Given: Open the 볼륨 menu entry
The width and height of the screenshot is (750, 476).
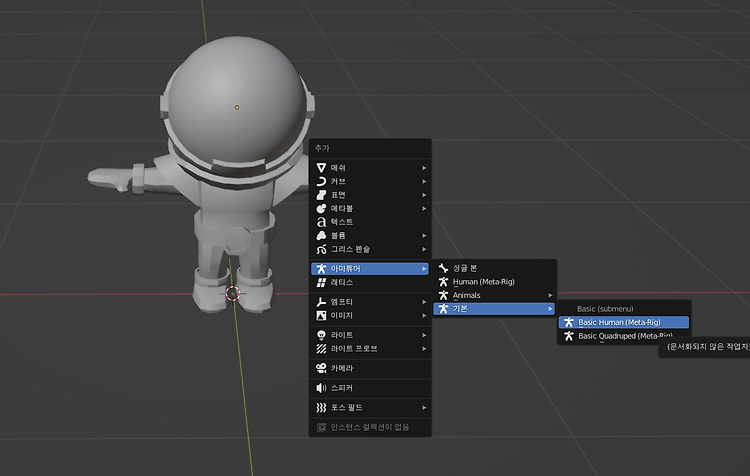Looking at the screenshot, I should (370, 235).
